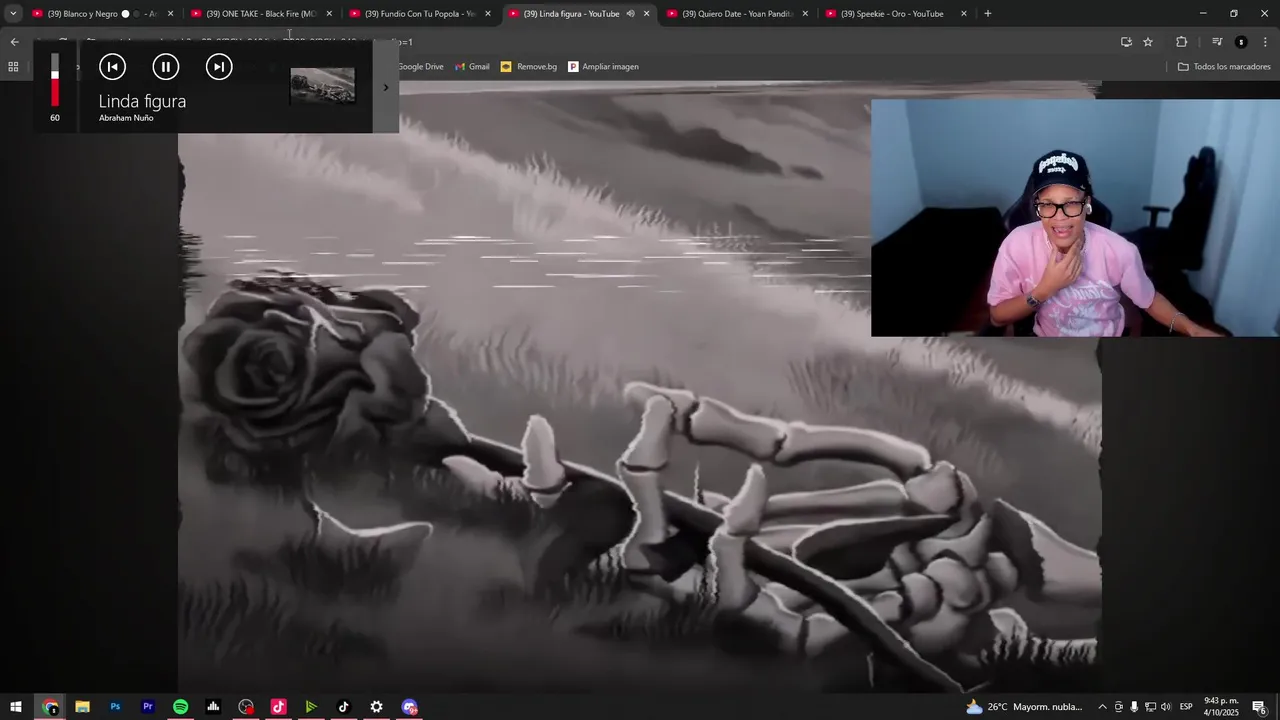Skip to previous track in media overlay
Image resolution: width=1280 pixels, height=720 pixels.
click(113, 67)
